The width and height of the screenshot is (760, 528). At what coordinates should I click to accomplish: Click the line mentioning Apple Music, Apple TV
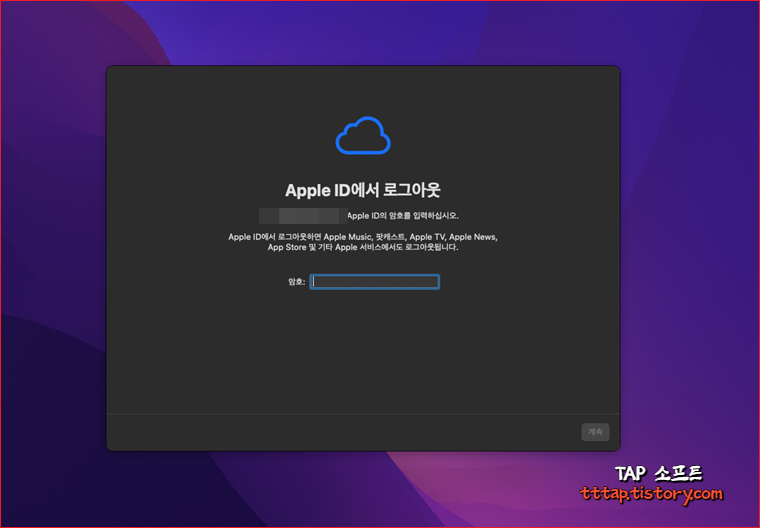[x=363, y=237]
